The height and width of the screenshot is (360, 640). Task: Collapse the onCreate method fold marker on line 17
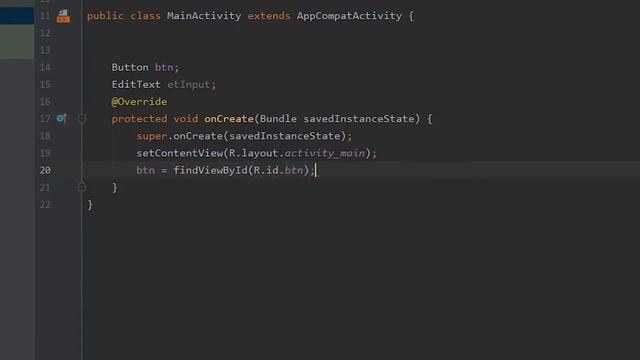pyautogui.click(x=82, y=119)
